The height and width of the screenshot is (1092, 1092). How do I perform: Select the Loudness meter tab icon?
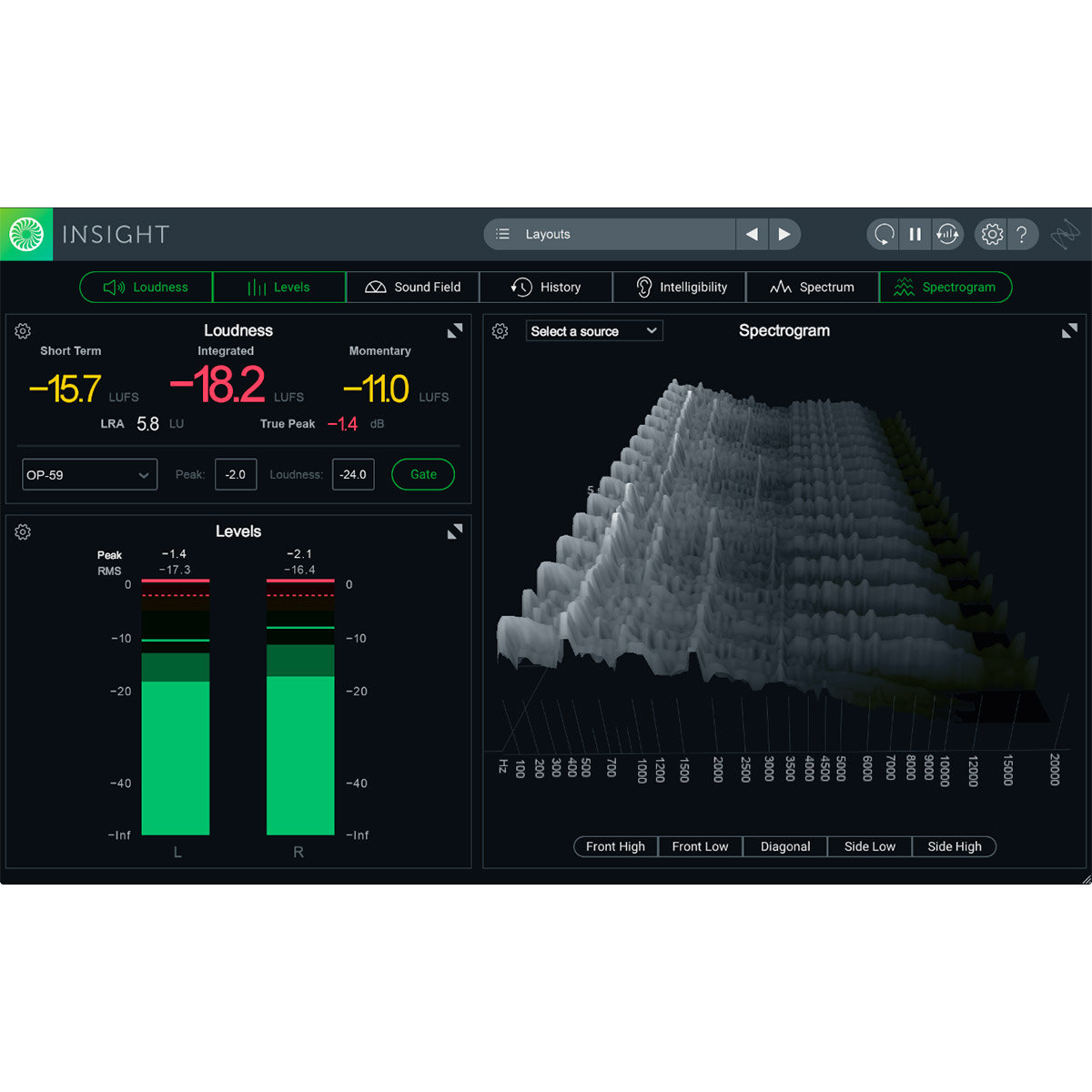(x=113, y=287)
